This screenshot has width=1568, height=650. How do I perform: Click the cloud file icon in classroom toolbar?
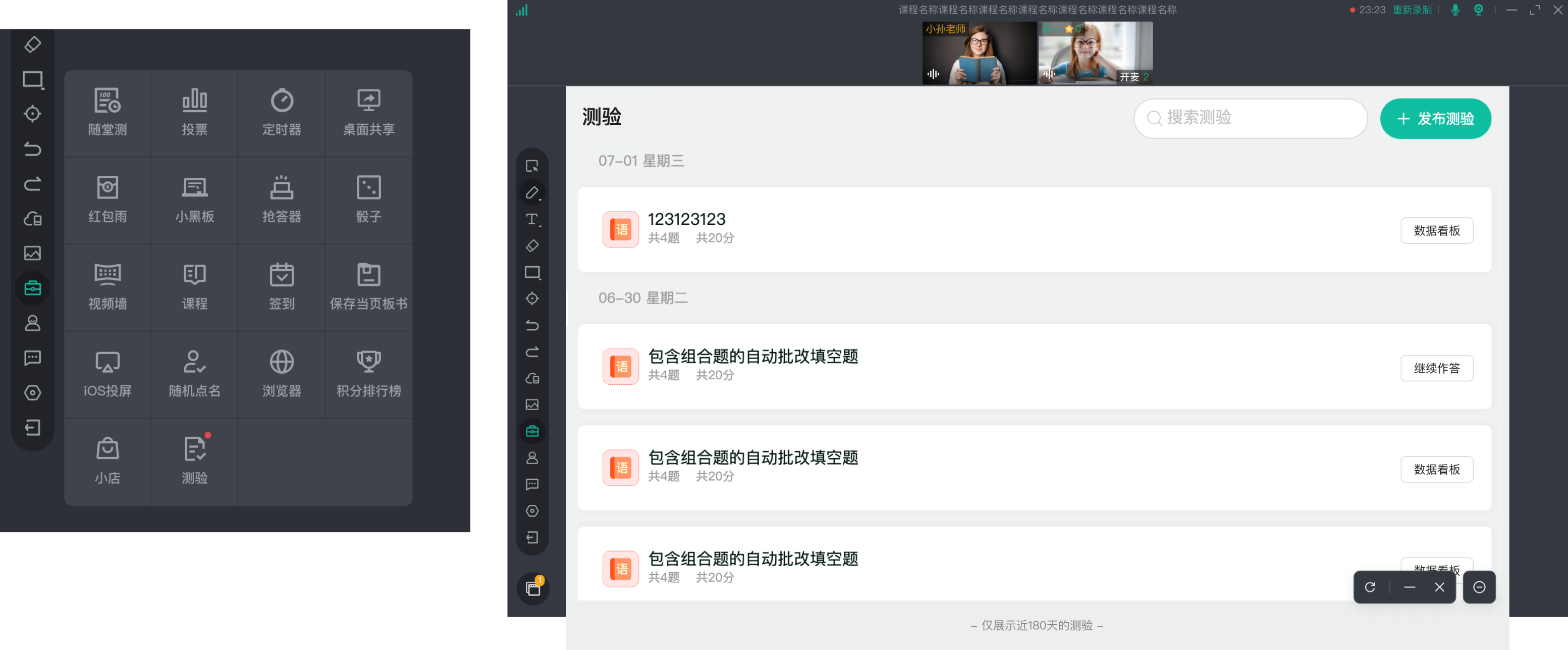532,378
